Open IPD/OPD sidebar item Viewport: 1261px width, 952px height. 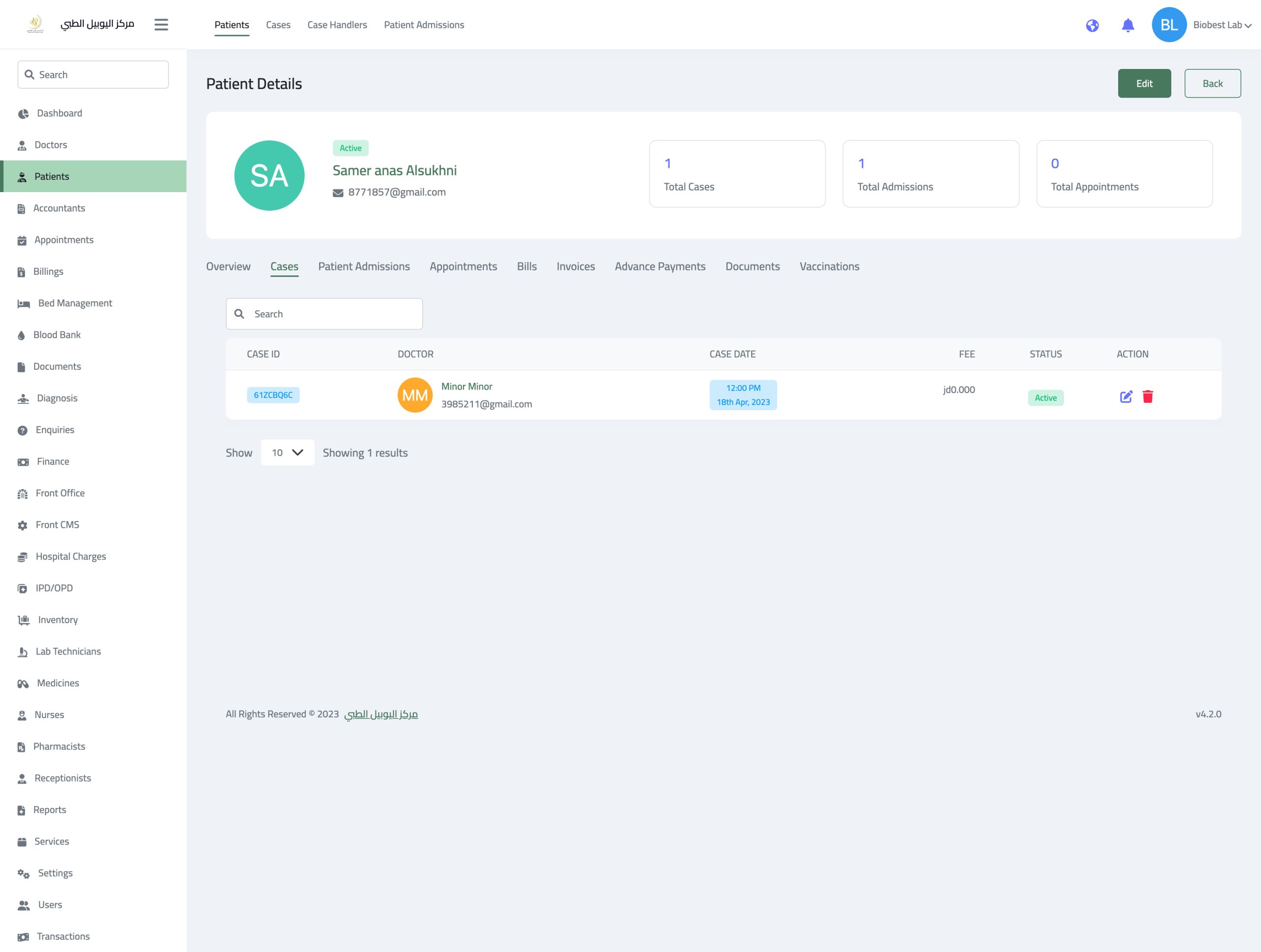[x=93, y=588]
